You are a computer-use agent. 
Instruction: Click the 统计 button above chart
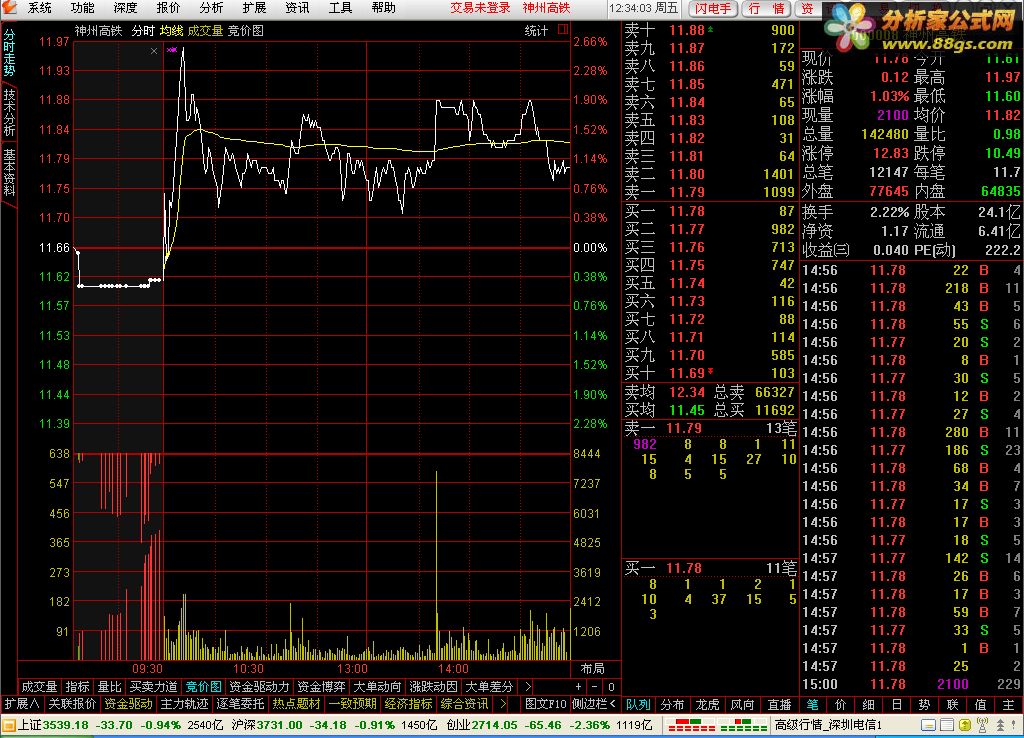coord(536,31)
